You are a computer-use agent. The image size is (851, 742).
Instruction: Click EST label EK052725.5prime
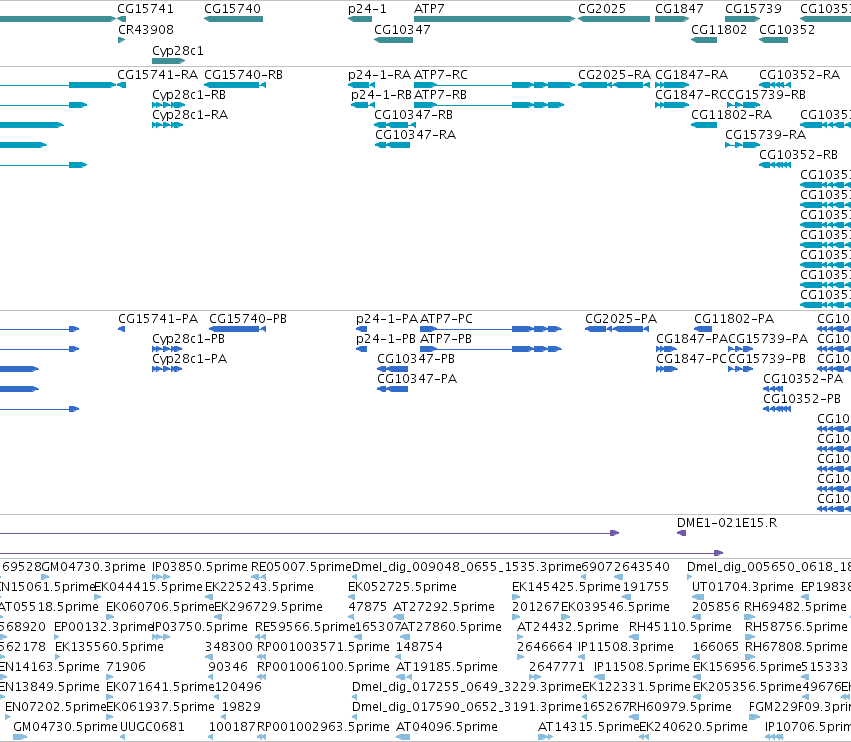[x=402, y=587]
